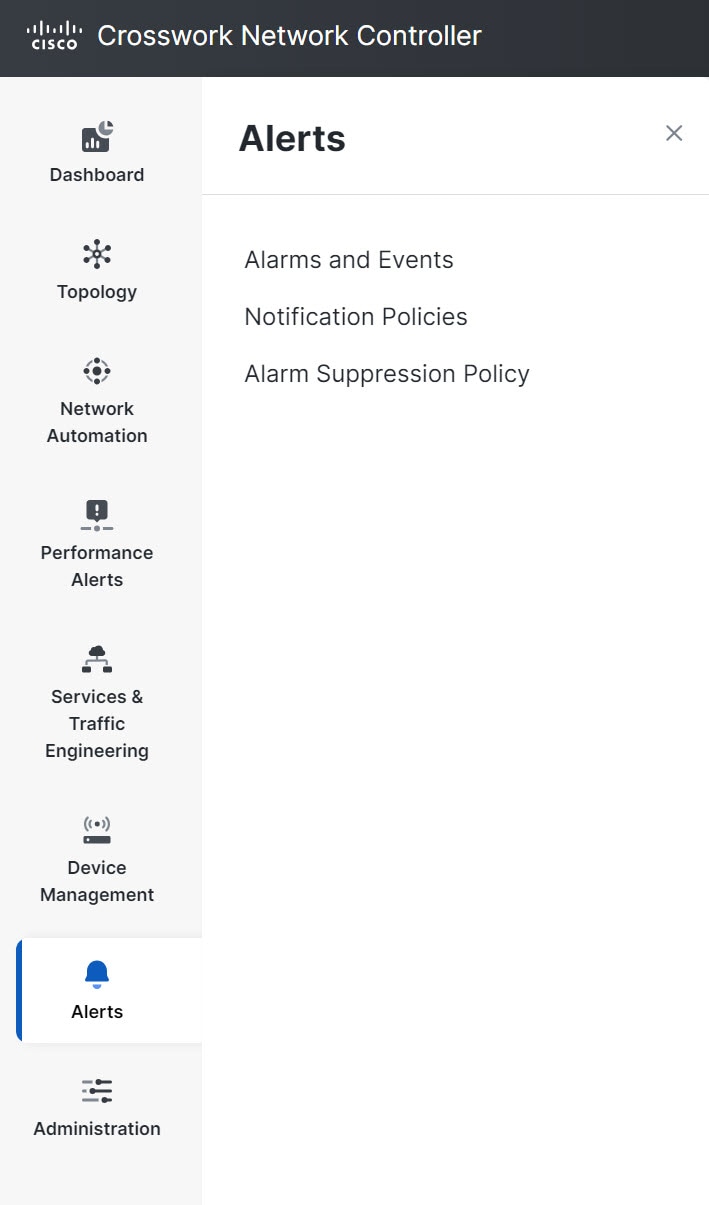Click the Alerts bell icon
The width and height of the screenshot is (709, 1205).
[x=96, y=971]
